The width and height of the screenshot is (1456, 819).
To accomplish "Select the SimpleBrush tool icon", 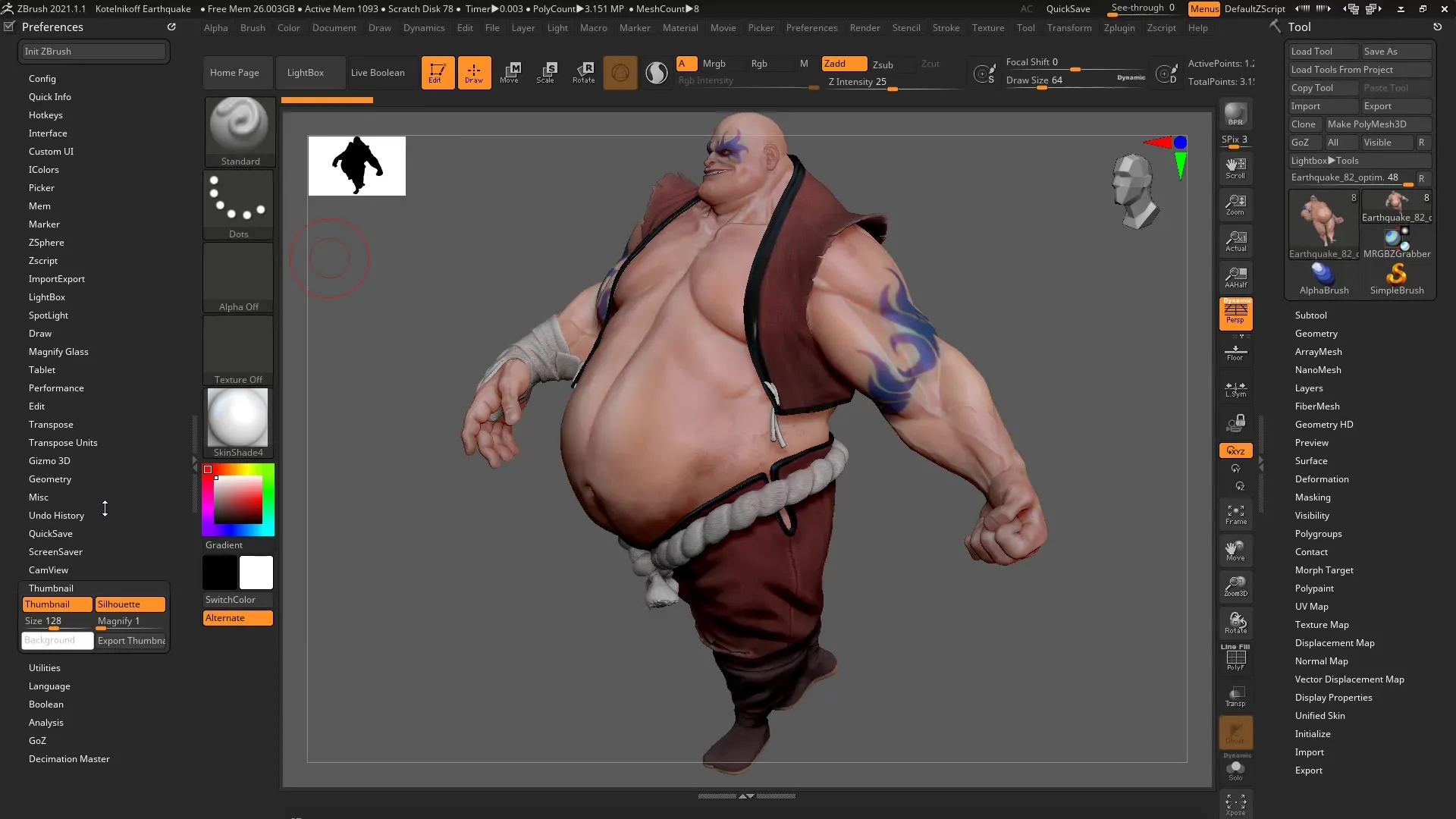I will (1397, 278).
